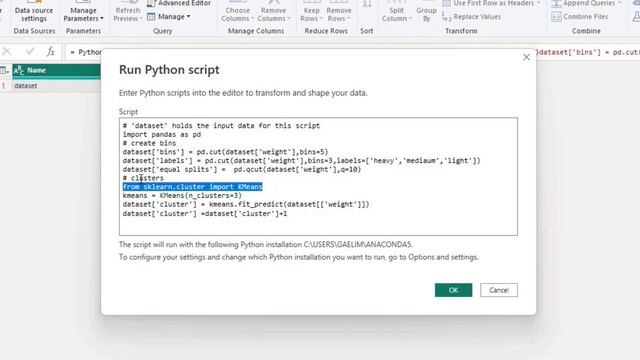Click the Sort ascending icon
This screenshot has width=640, height=360.
367,4
